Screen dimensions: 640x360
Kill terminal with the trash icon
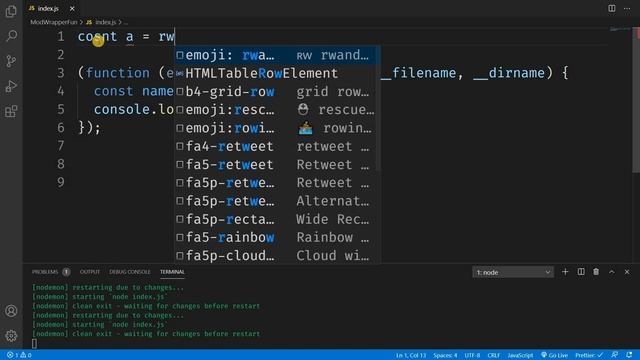tap(596, 272)
